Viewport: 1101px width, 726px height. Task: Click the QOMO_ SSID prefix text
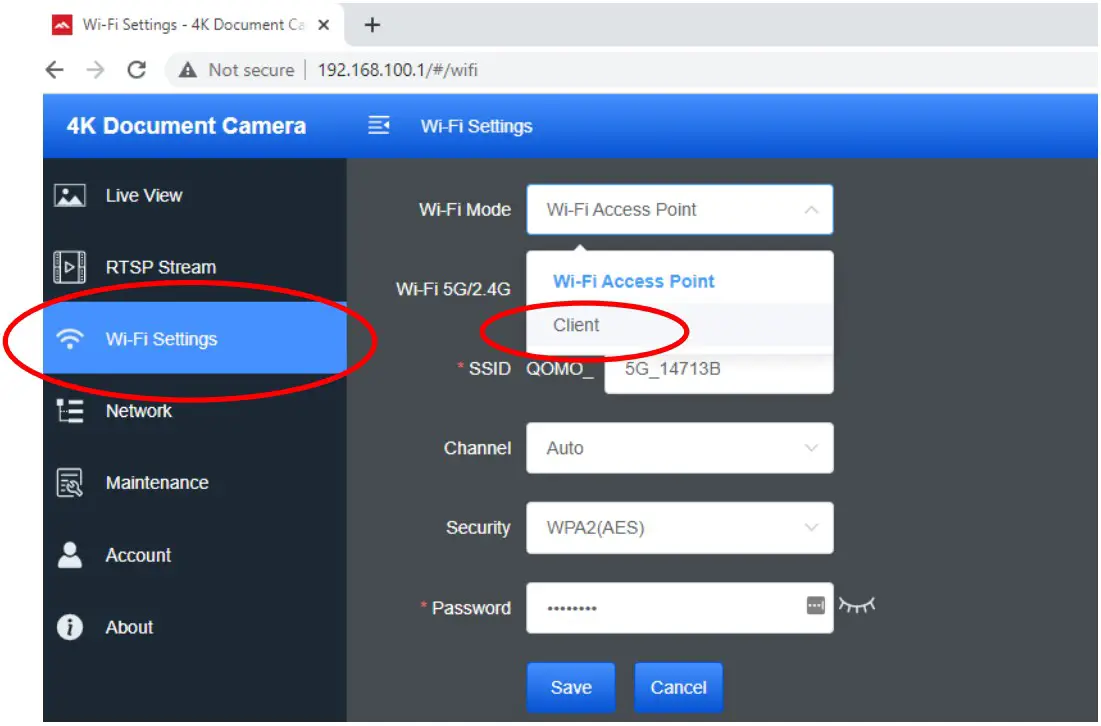[560, 369]
